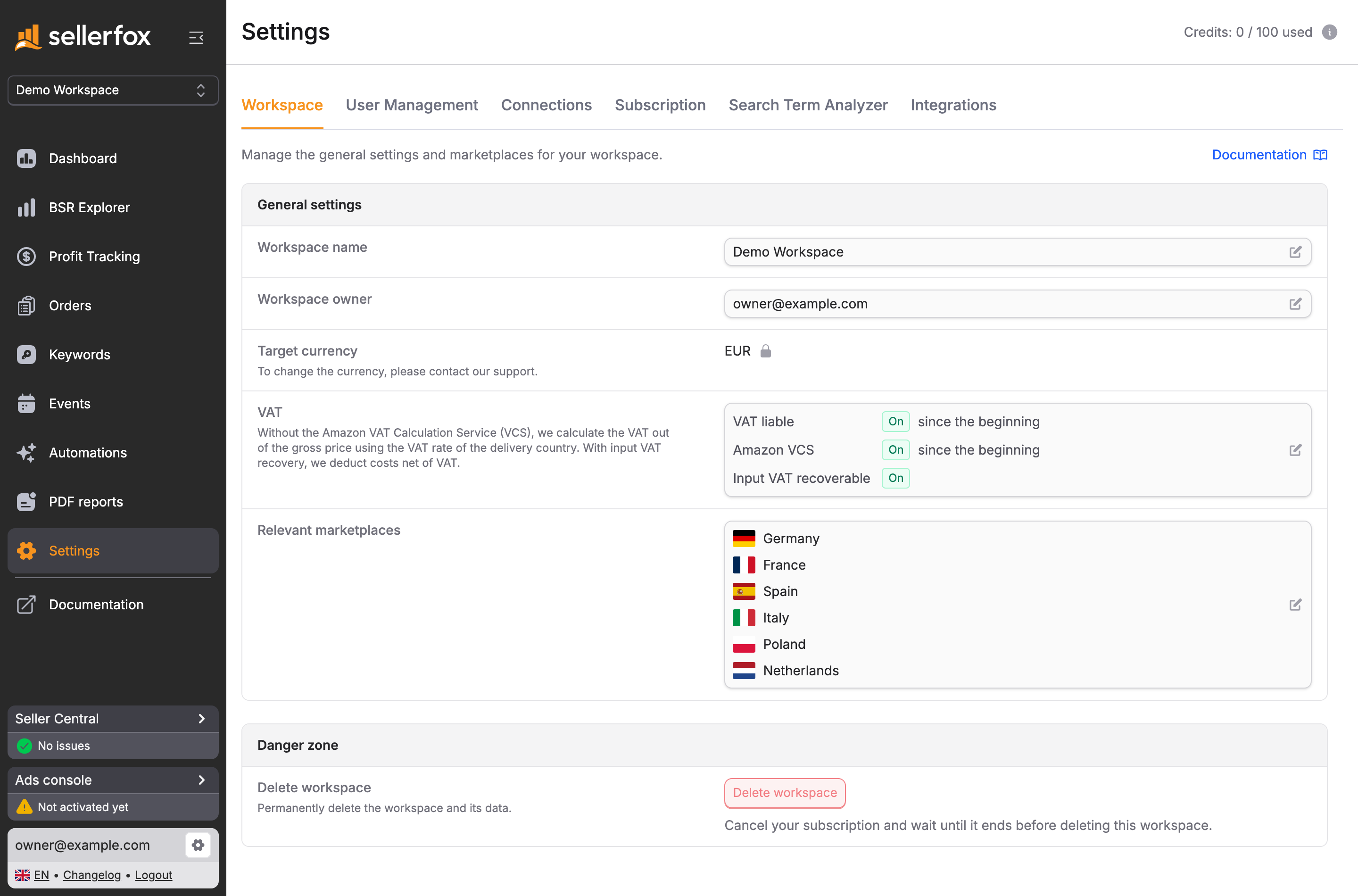Viewport: 1358px width, 896px height.
Task: Switch to the User Management tab
Action: (x=411, y=105)
